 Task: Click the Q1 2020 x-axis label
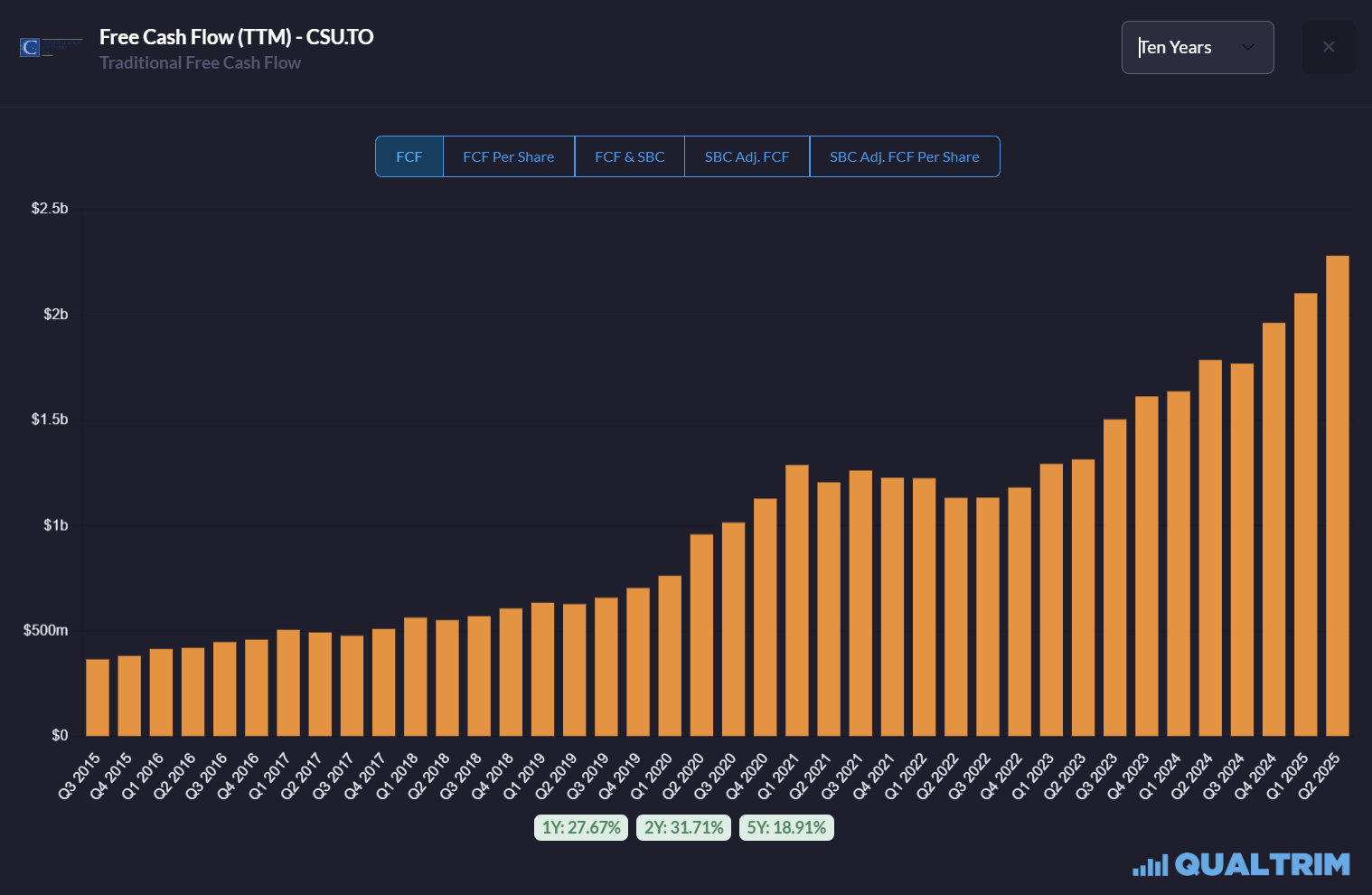click(x=653, y=775)
